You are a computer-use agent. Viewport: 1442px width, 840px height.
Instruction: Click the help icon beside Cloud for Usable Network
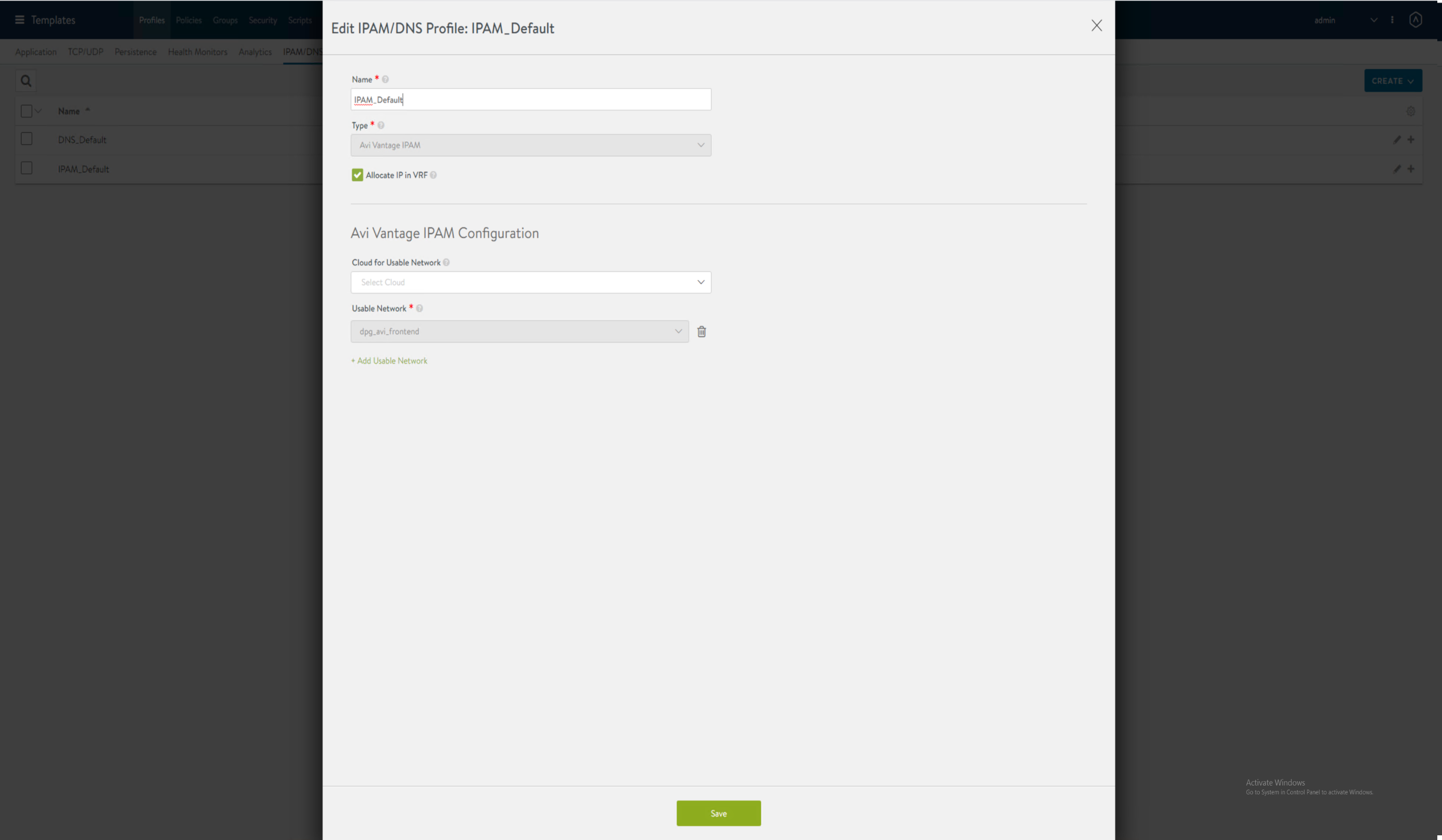point(447,263)
